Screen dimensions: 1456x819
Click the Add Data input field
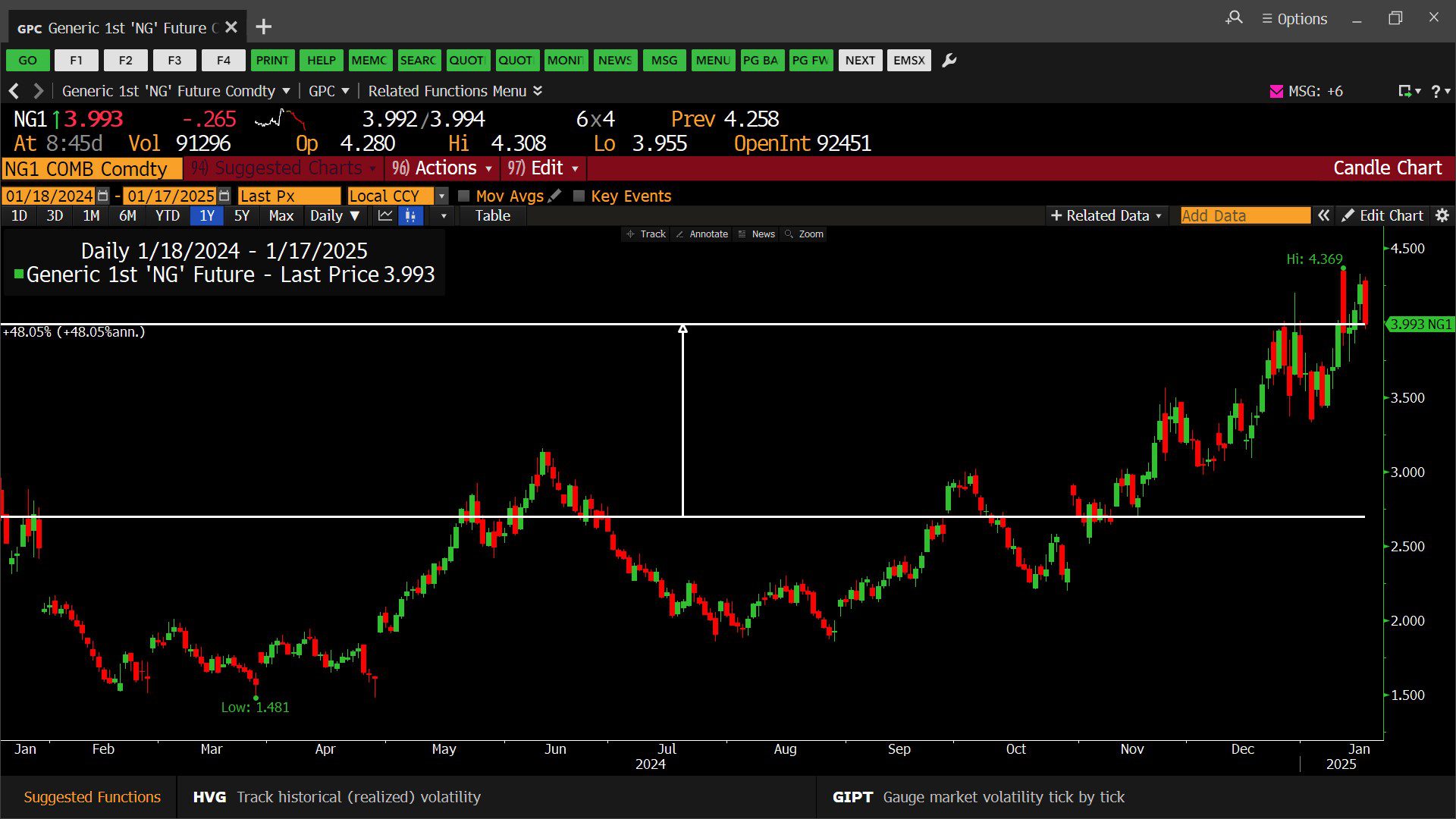click(x=1244, y=216)
